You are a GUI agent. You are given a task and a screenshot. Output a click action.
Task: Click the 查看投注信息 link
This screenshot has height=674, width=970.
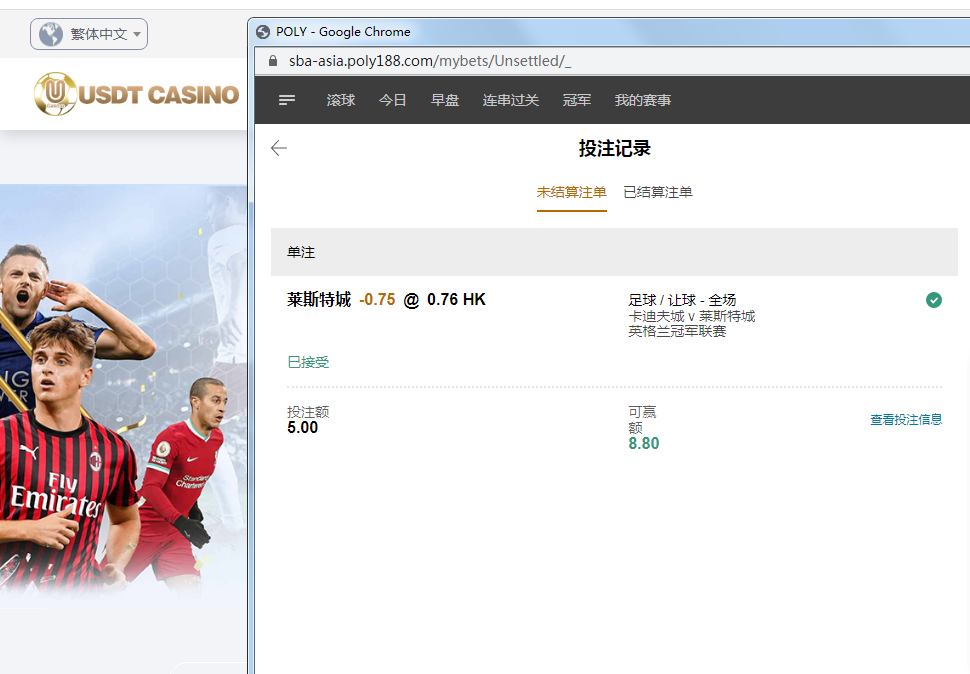click(906, 420)
